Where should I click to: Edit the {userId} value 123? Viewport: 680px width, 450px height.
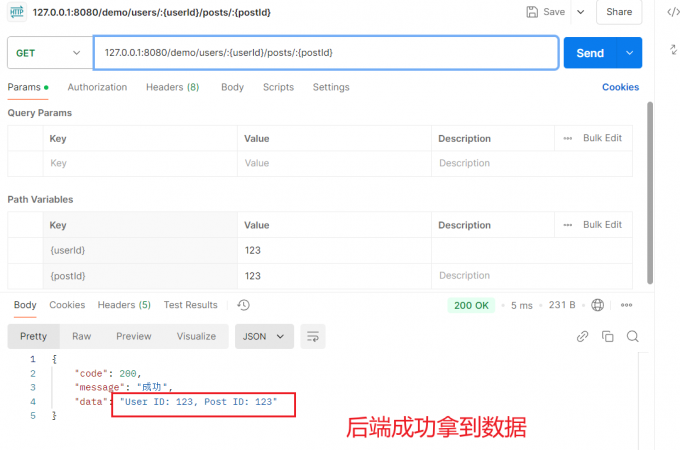point(334,251)
